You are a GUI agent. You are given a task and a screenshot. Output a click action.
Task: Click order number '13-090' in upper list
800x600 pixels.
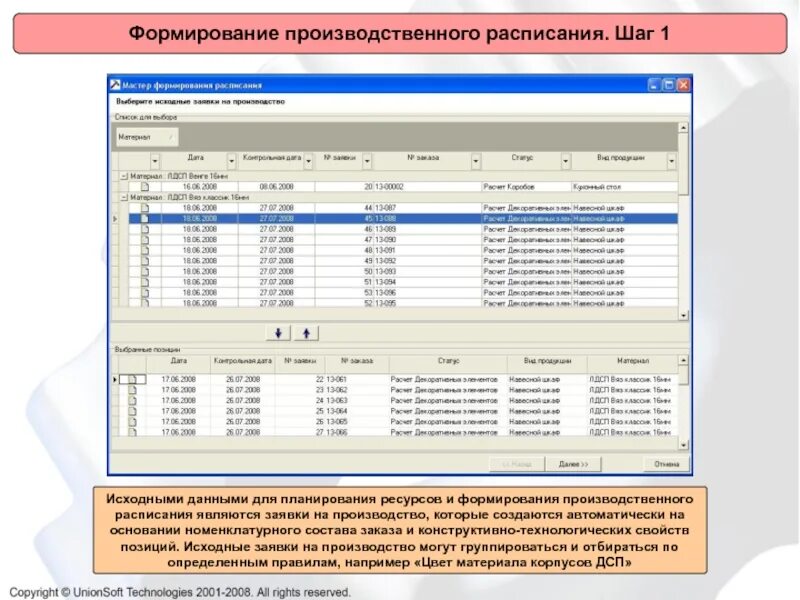(385, 240)
